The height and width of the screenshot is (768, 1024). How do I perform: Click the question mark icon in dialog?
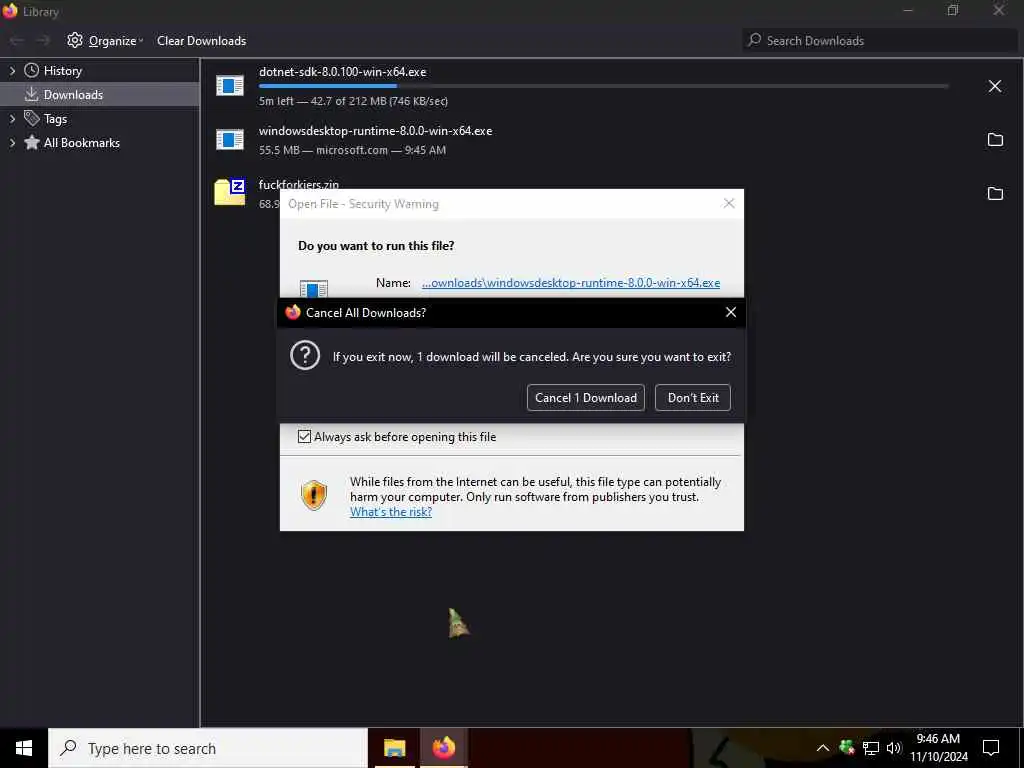pos(305,355)
